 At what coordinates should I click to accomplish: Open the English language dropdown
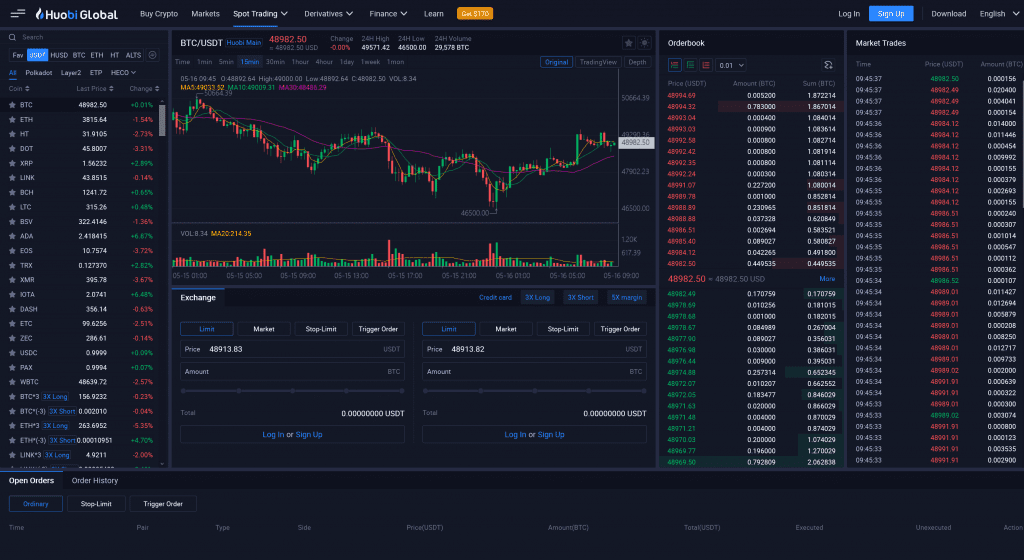[x=999, y=14]
